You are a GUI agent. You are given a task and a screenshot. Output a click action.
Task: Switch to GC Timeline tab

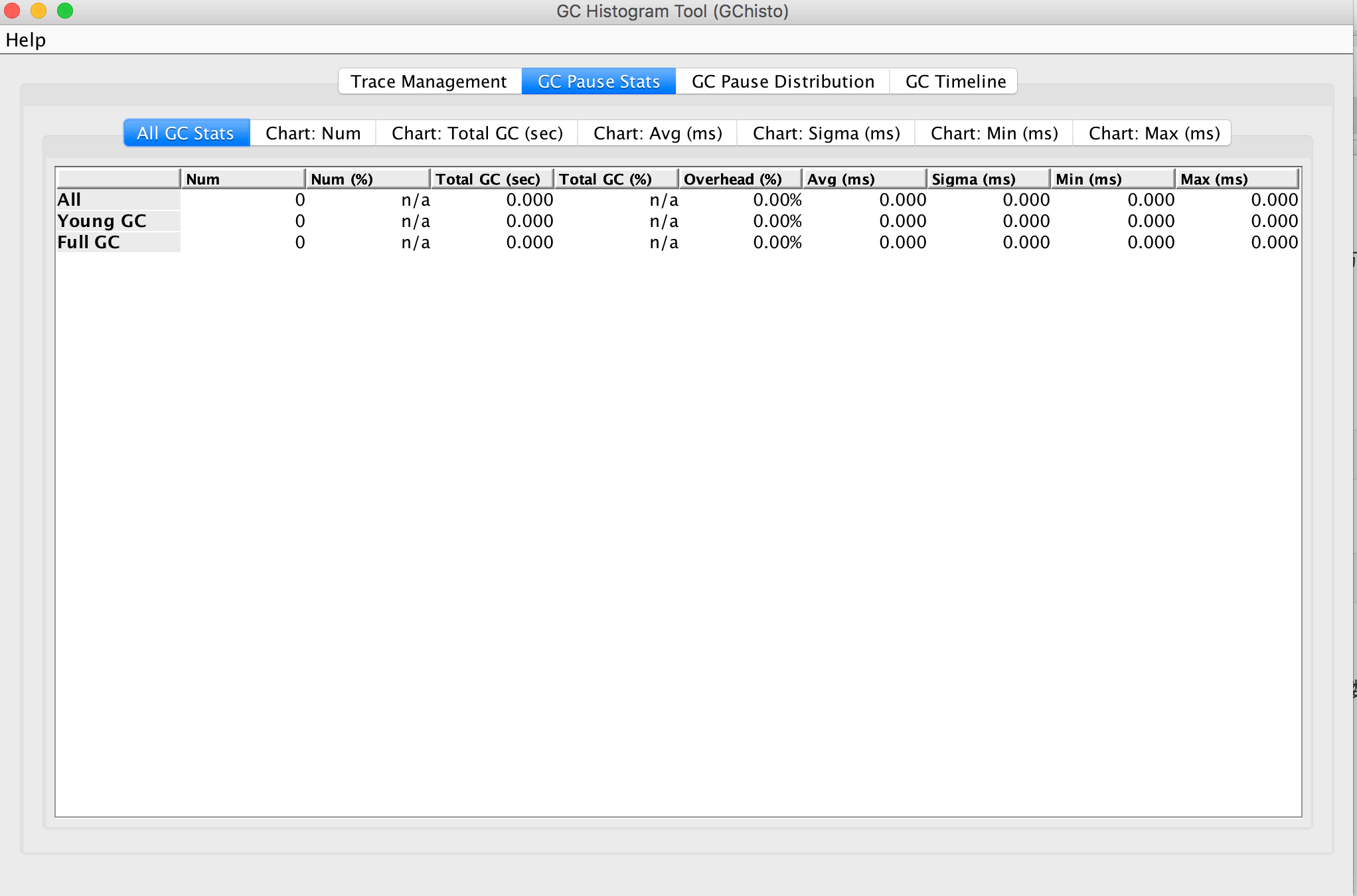pos(955,82)
